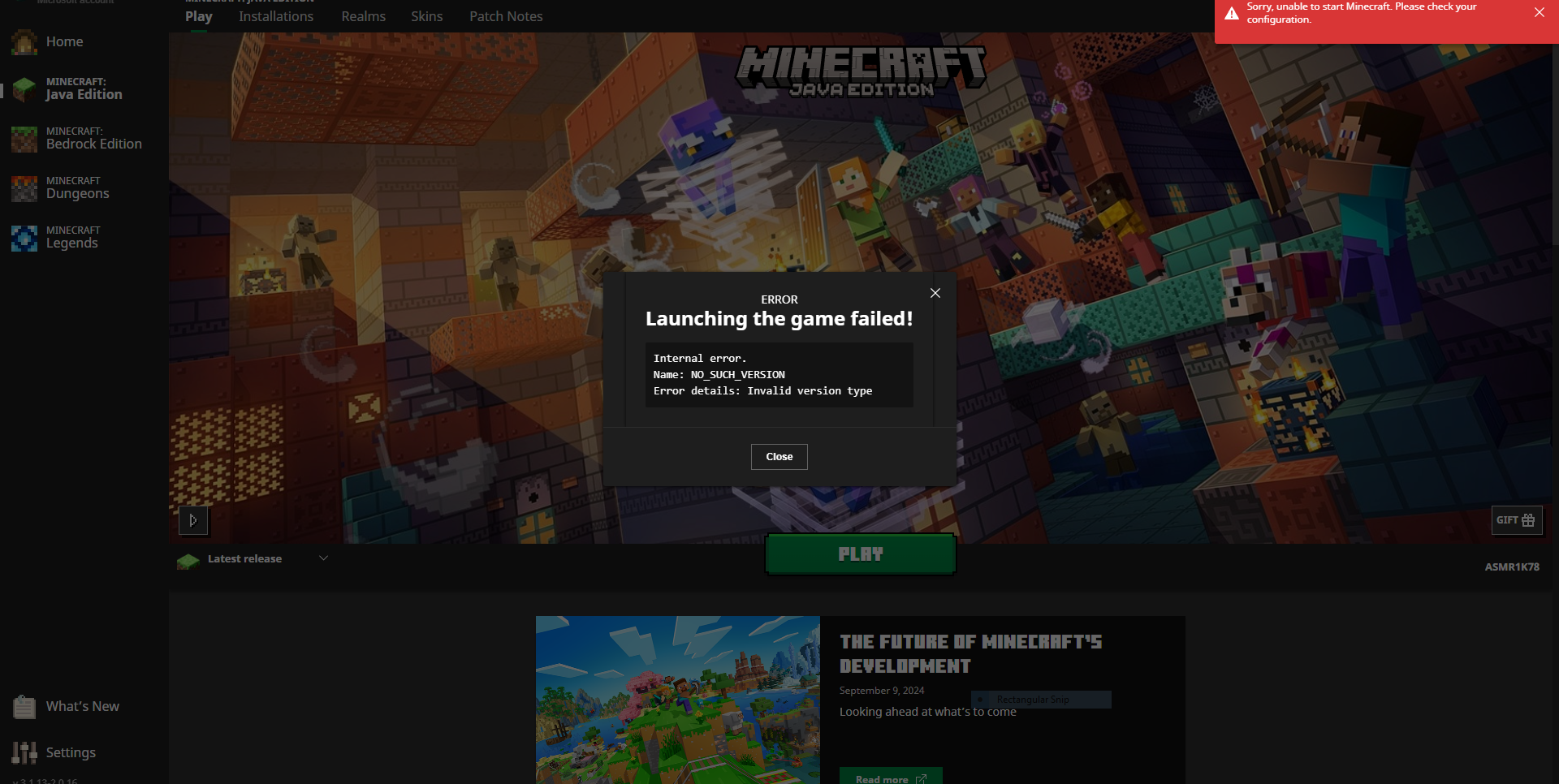Open Settings label in sidebar

tap(71, 753)
